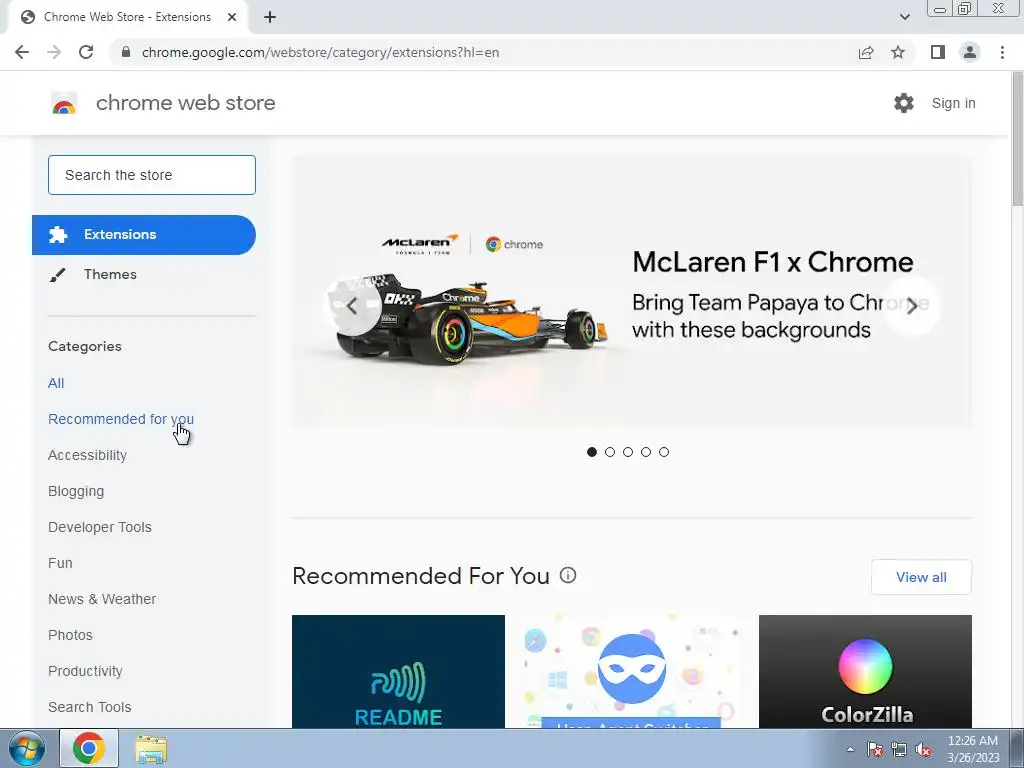Bookmark this tab with the star icon

(x=898, y=52)
